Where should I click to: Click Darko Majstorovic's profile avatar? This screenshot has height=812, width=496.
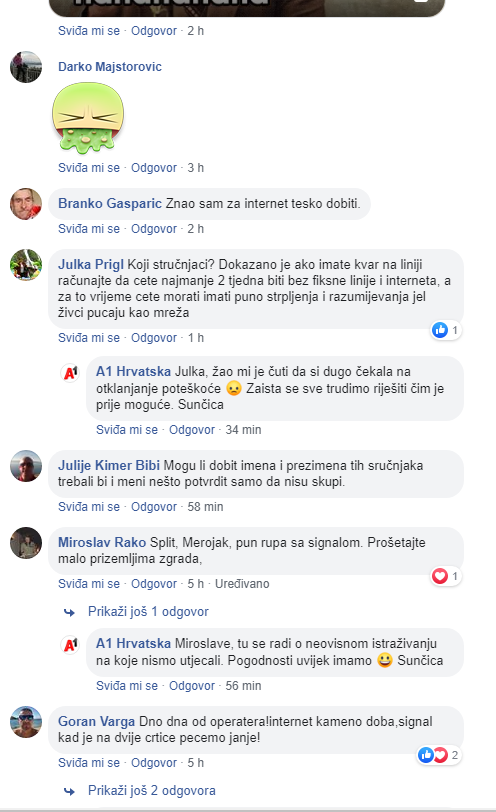(x=25, y=67)
